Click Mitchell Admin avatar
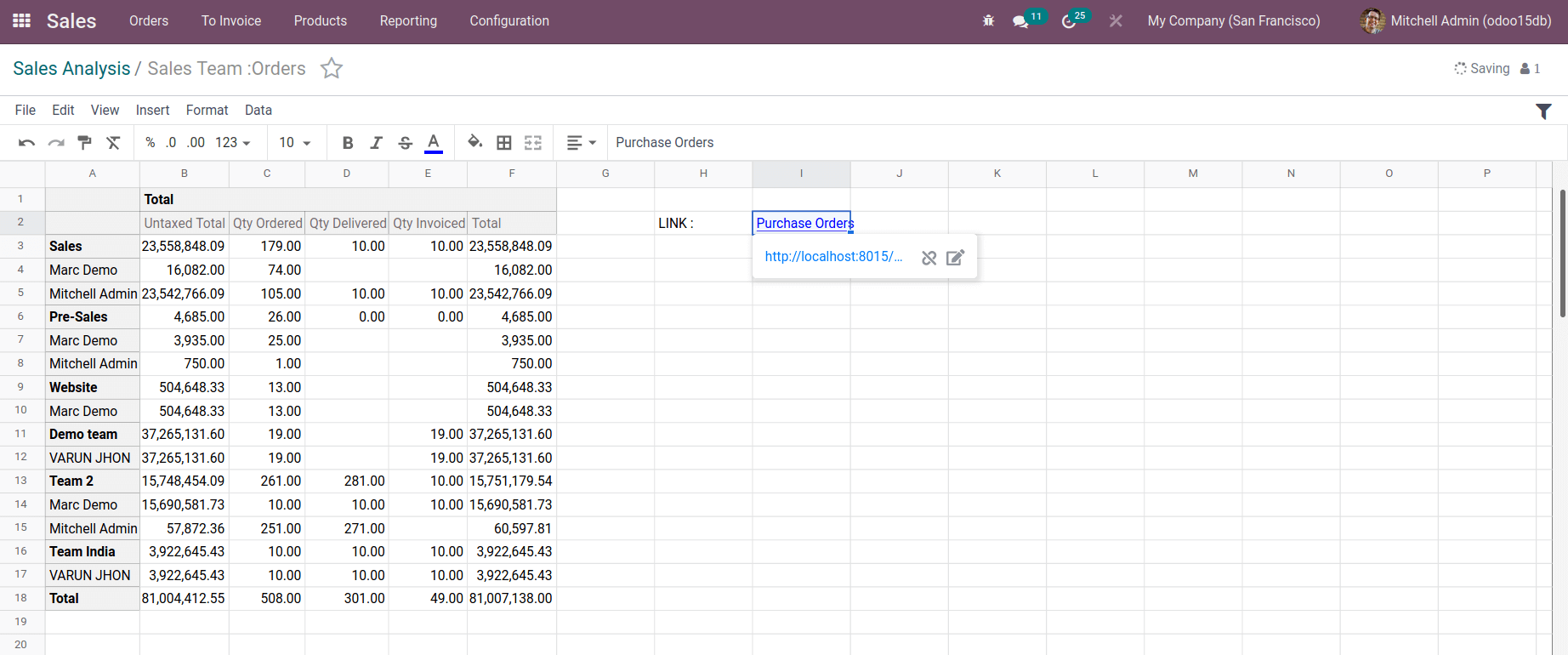1568x655 pixels. [1372, 20]
